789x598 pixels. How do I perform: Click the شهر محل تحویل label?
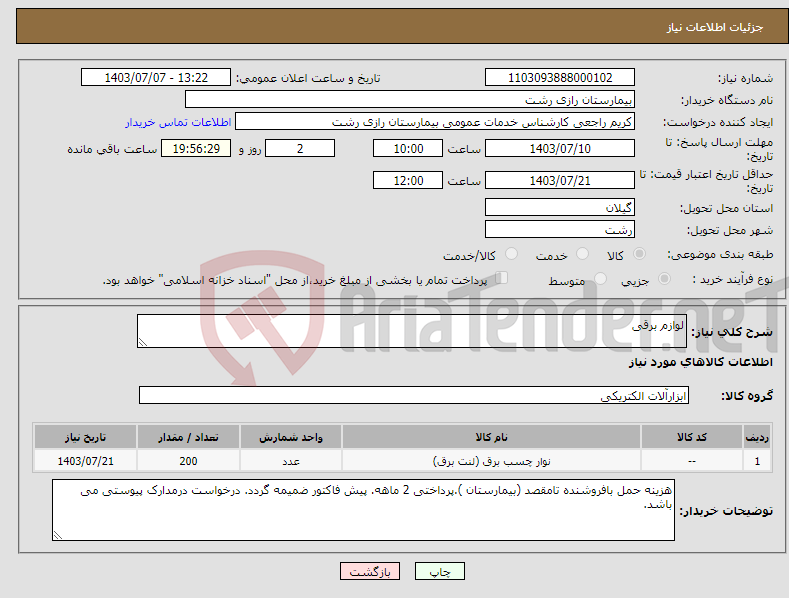[730, 230]
